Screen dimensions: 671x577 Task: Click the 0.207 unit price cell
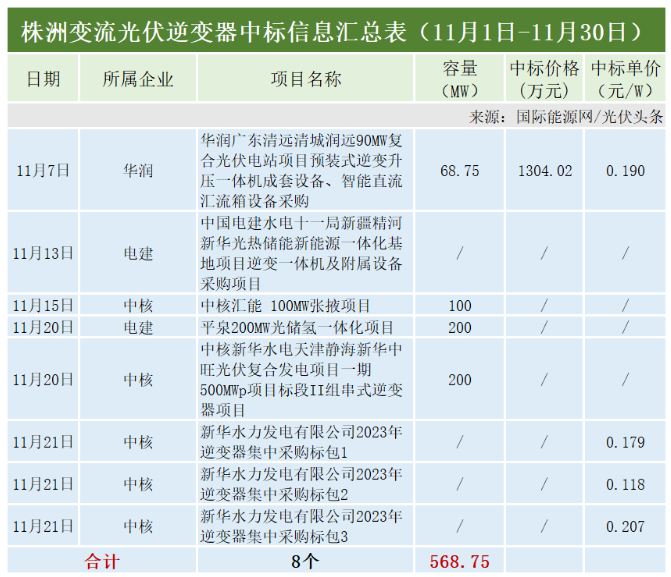click(625, 525)
